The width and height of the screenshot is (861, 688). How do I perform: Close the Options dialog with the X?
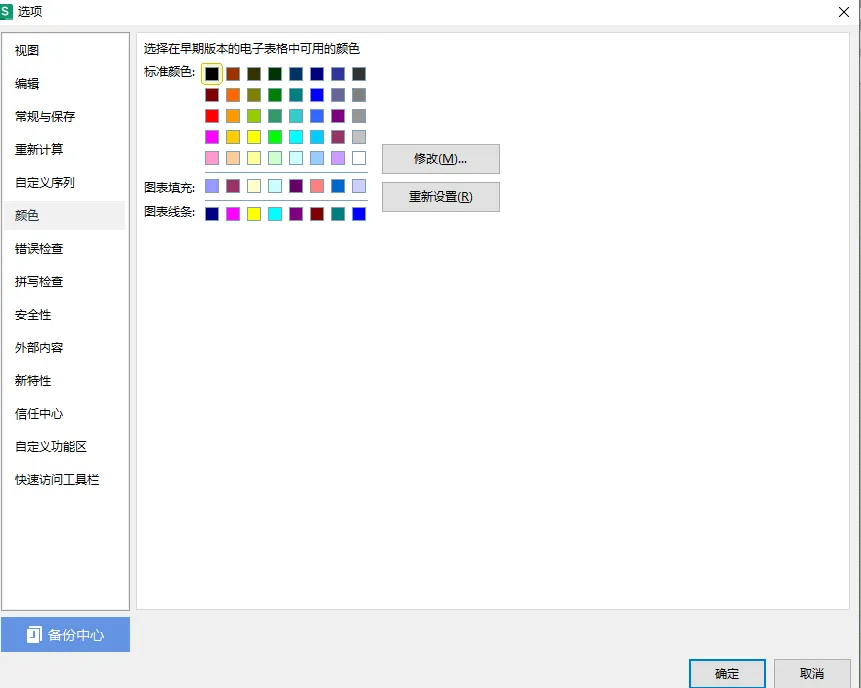[843, 11]
